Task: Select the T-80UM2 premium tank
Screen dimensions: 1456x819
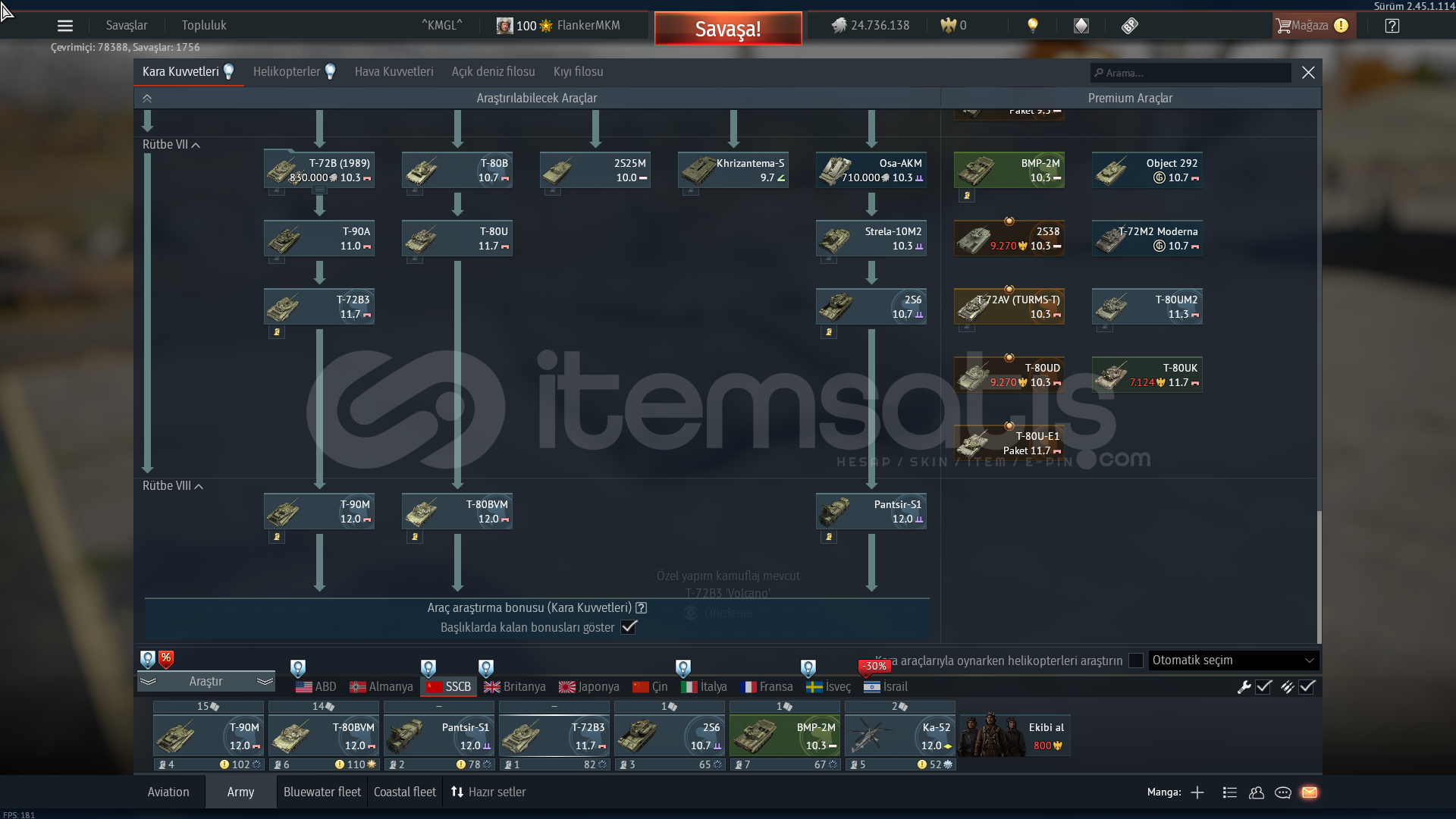Action: coord(1147,306)
